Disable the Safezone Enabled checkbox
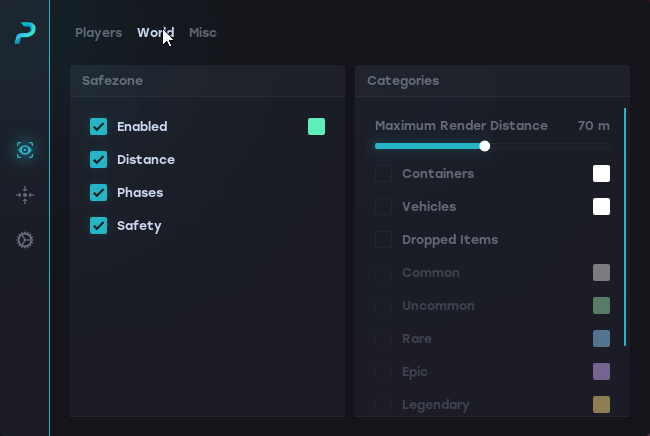Viewport: 650px width, 436px height. pyautogui.click(x=98, y=127)
